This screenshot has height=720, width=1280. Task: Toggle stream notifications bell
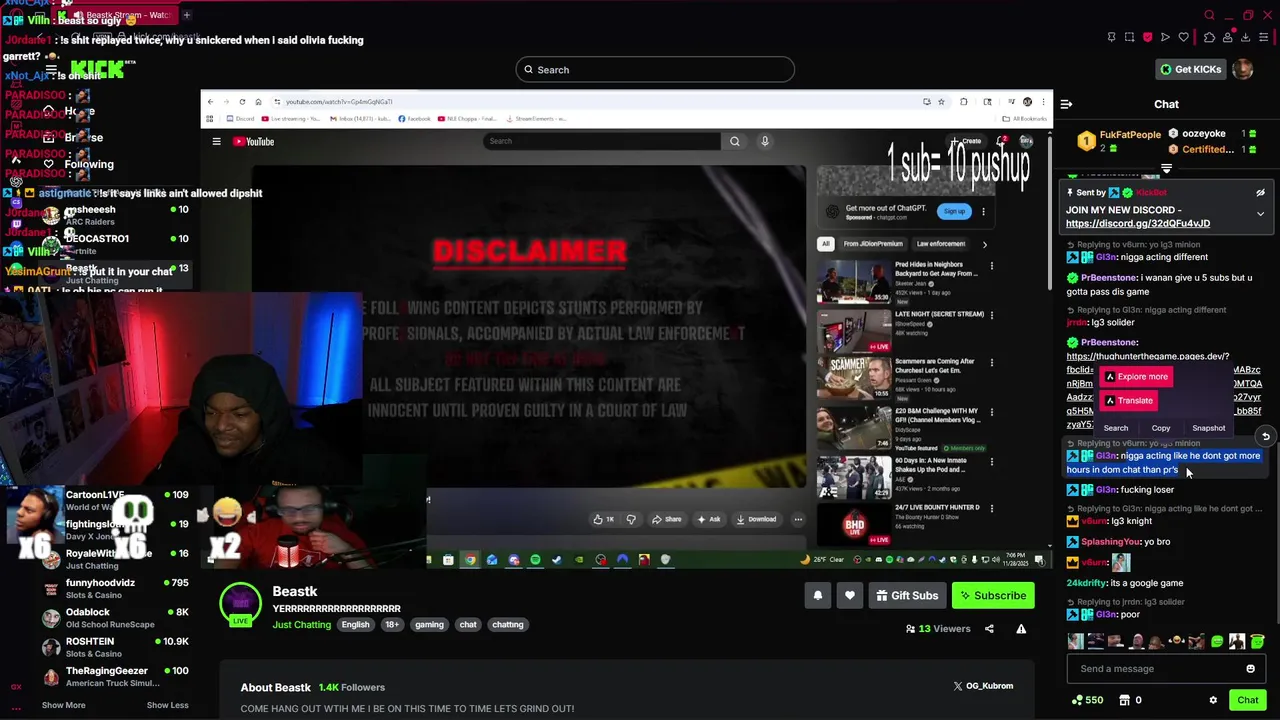(x=818, y=596)
